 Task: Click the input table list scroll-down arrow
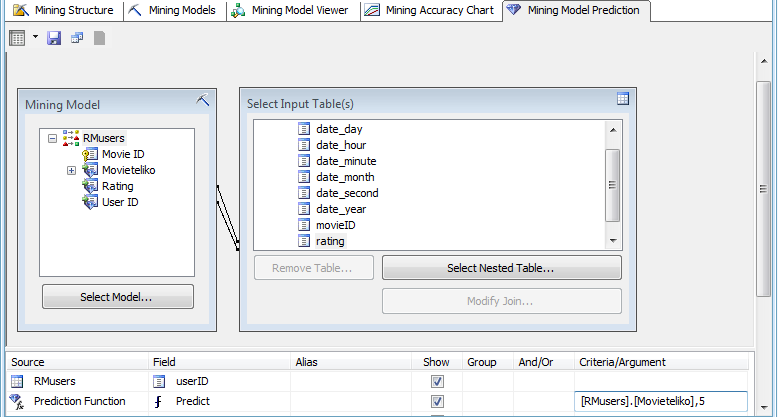tap(613, 241)
